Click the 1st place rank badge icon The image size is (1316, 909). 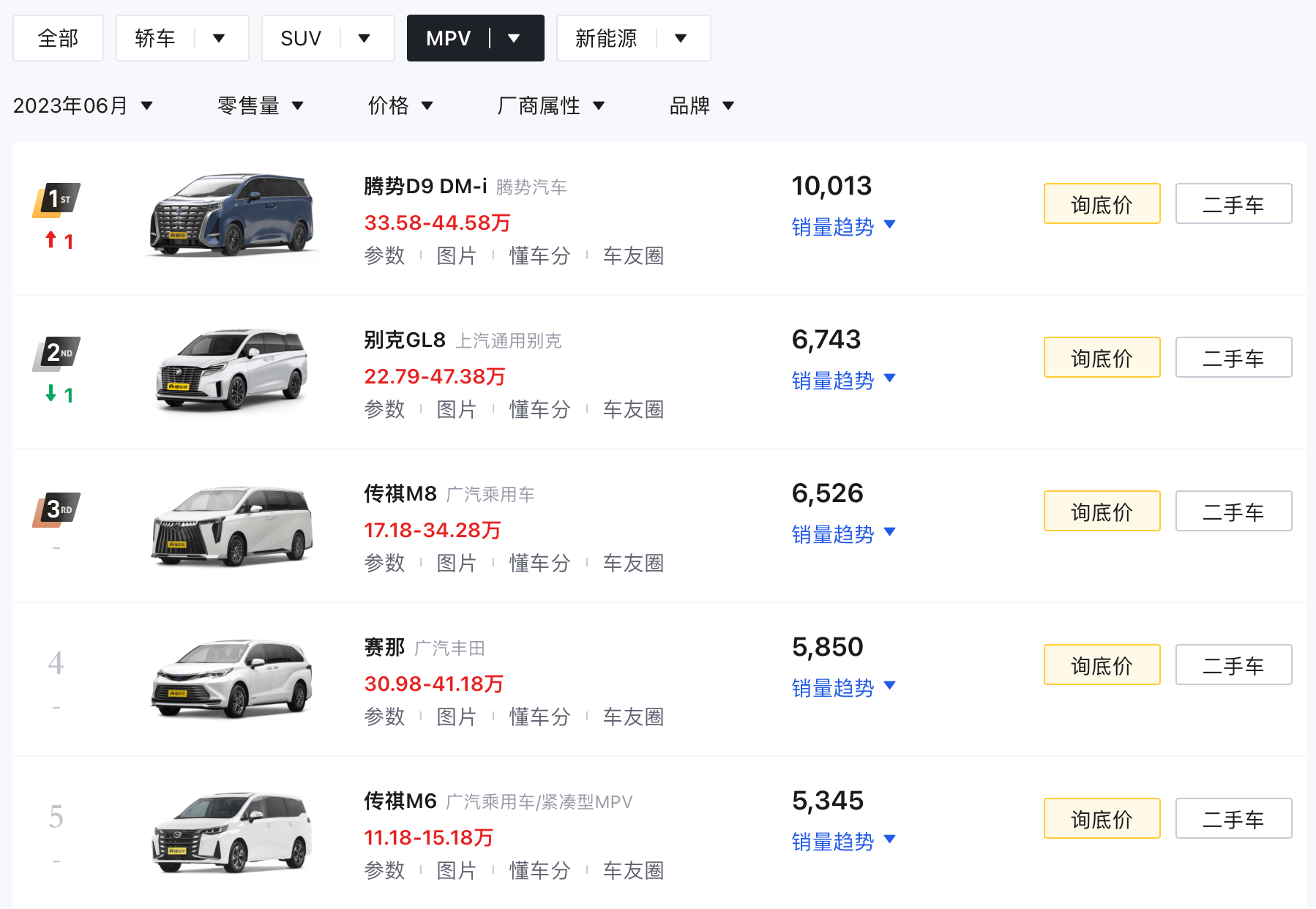click(56, 200)
